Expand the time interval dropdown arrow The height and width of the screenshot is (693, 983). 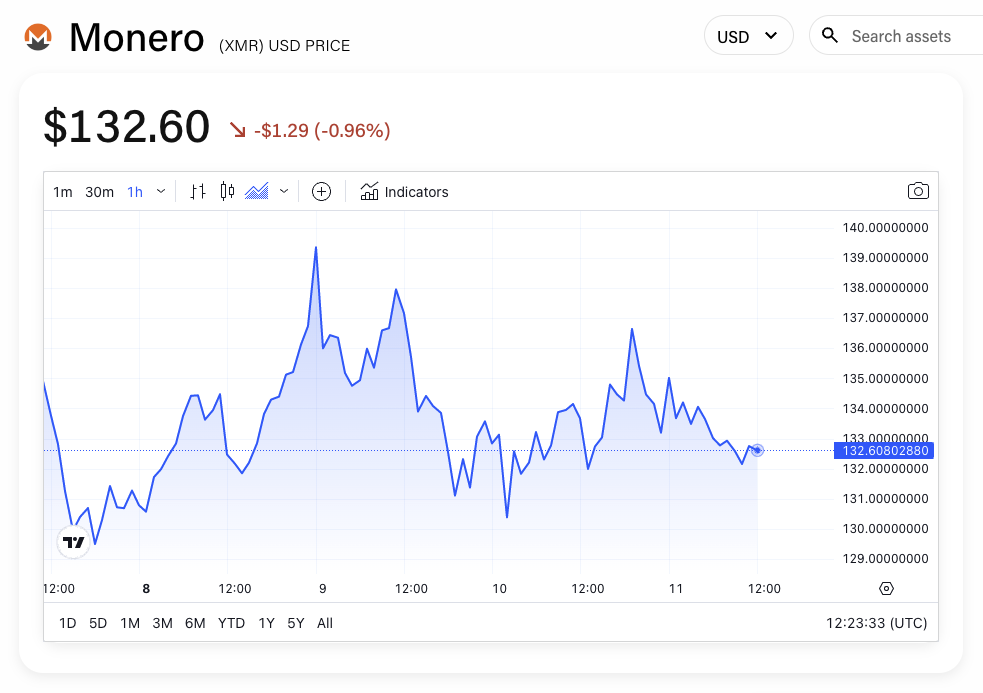[161, 191]
